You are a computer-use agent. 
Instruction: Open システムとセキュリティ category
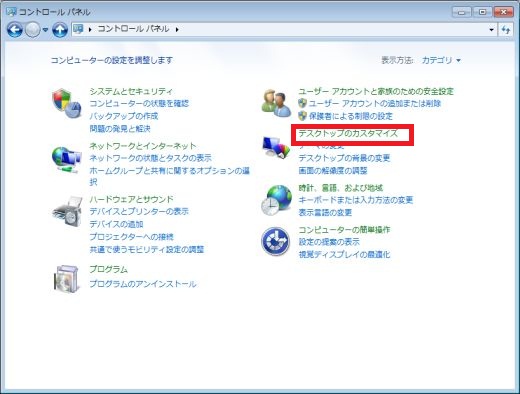(131, 91)
